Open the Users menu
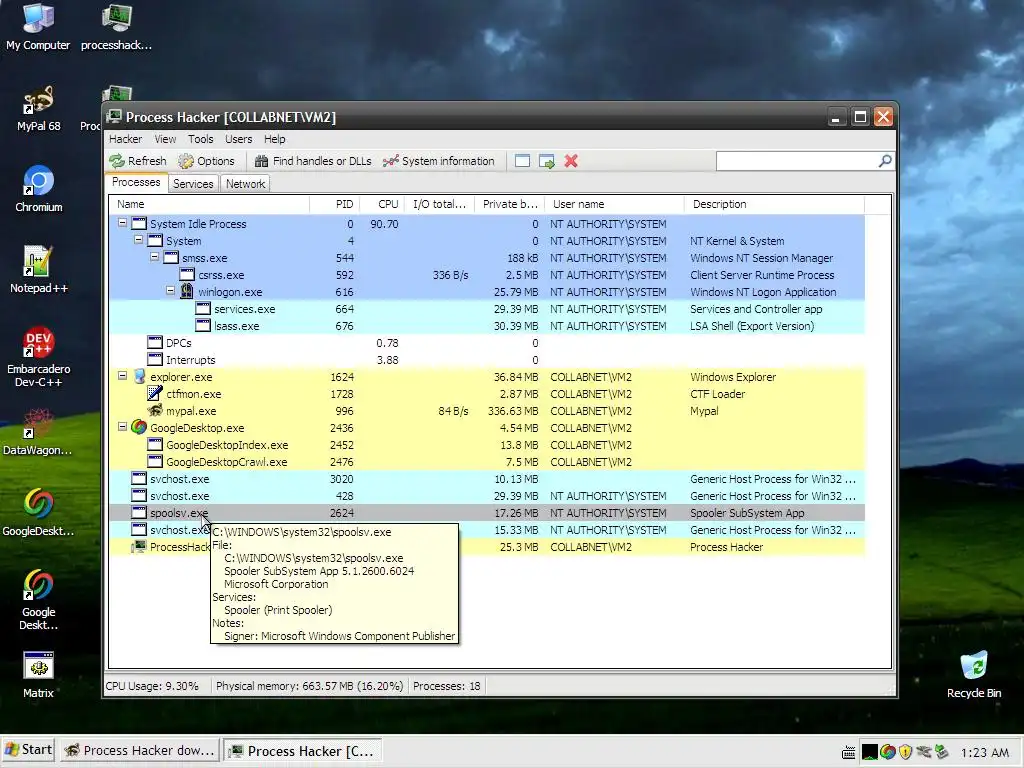This screenshot has width=1024, height=768. pos(238,139)
